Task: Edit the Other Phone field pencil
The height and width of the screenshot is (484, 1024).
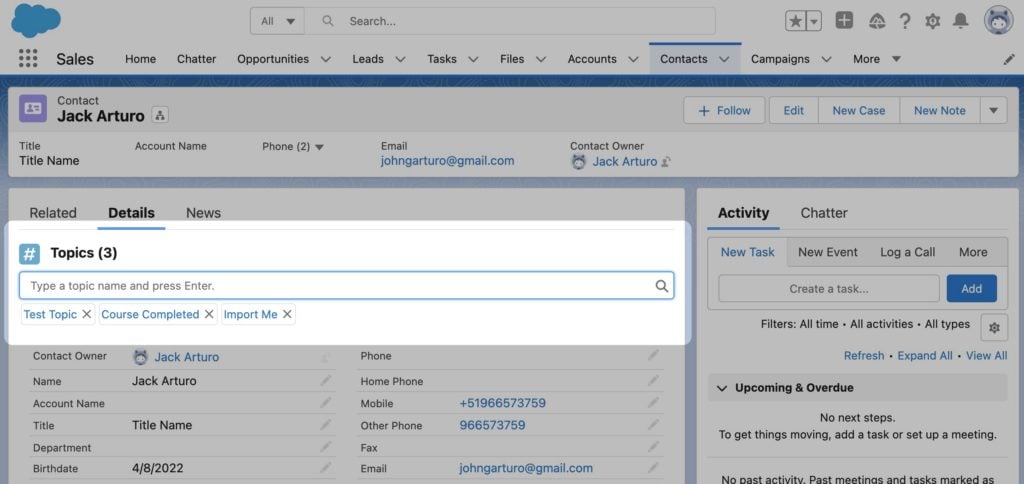Action: tap(653, 425)
